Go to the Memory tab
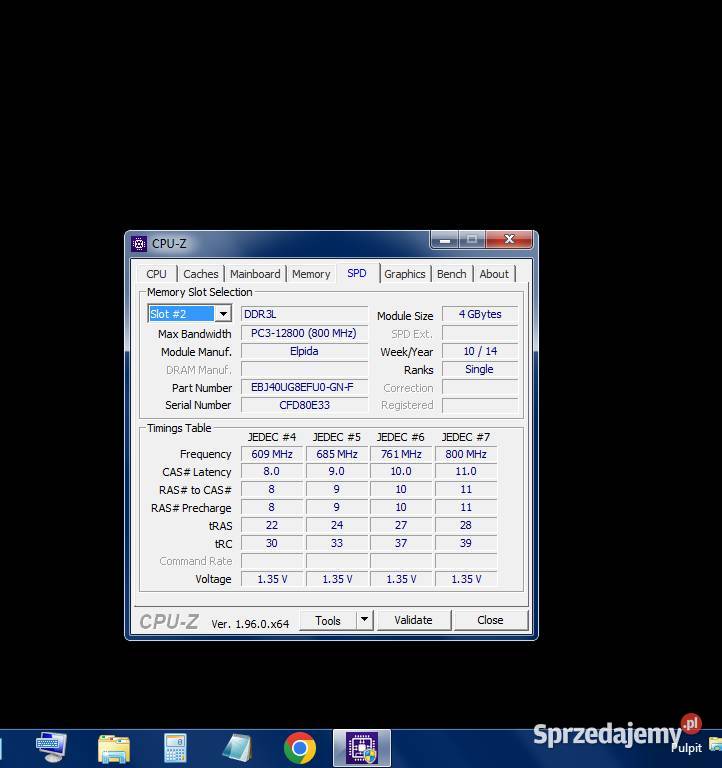 pos(311,274)
